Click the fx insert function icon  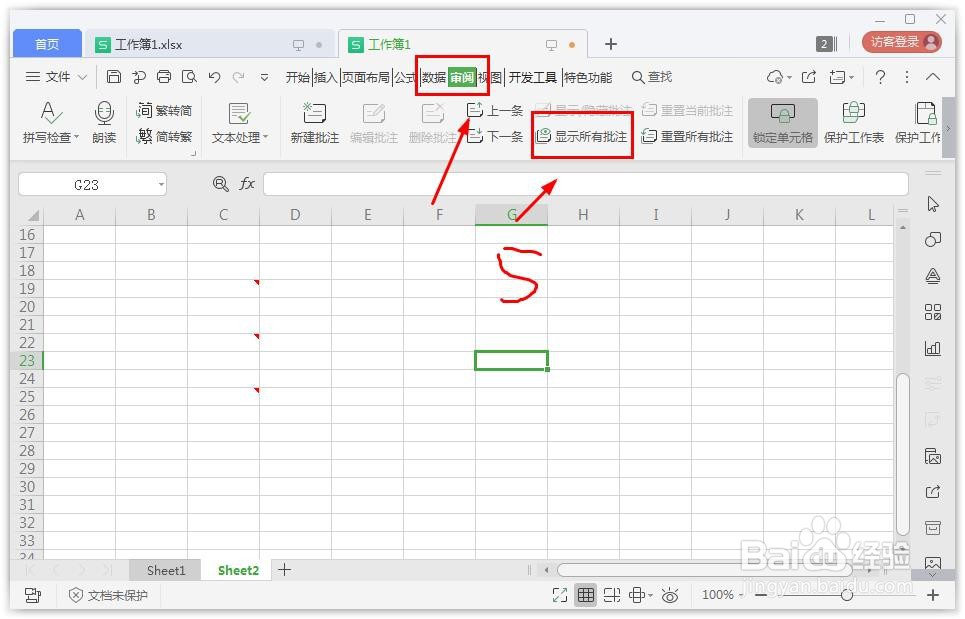pos(246,184)
